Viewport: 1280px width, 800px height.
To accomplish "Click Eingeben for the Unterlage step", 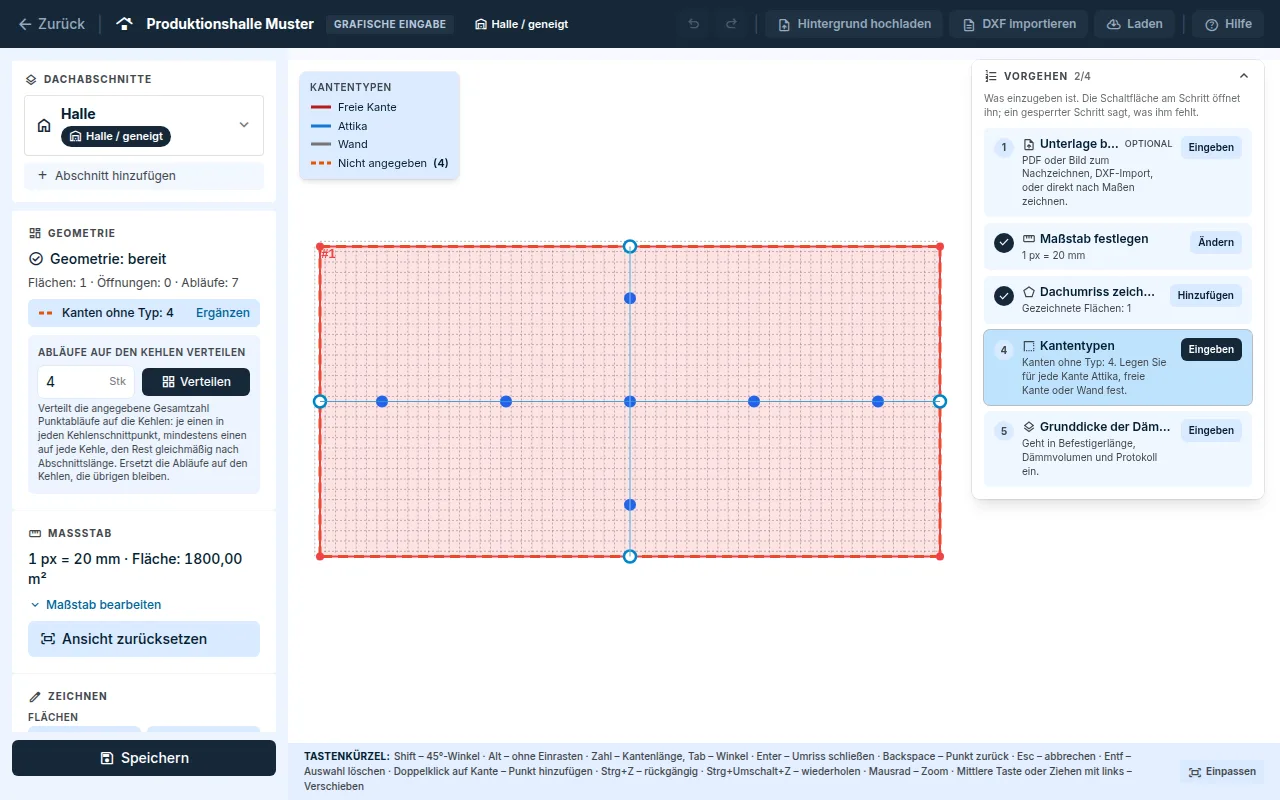I will pos(1211,147).
